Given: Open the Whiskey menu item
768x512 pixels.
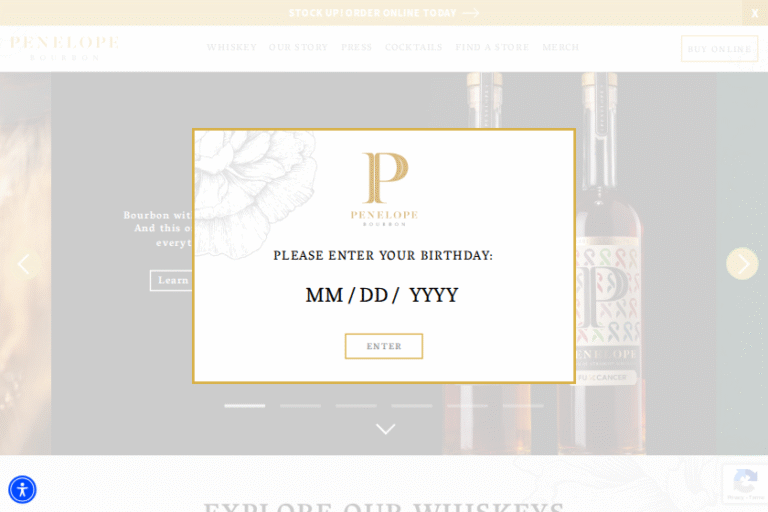Looking at the screenshot, I should (231, 48).
